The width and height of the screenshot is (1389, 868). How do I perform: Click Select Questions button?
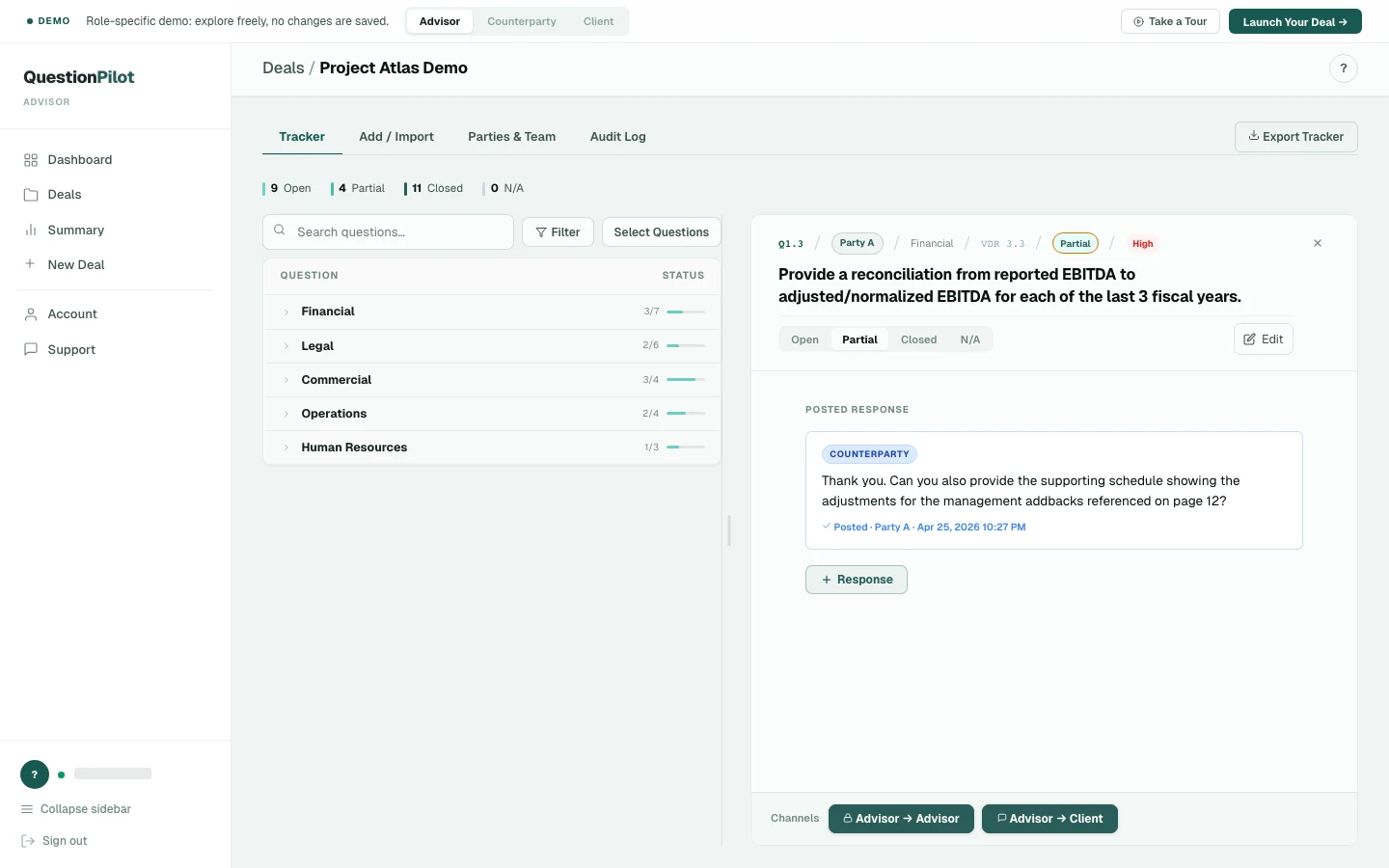(662, 231)
